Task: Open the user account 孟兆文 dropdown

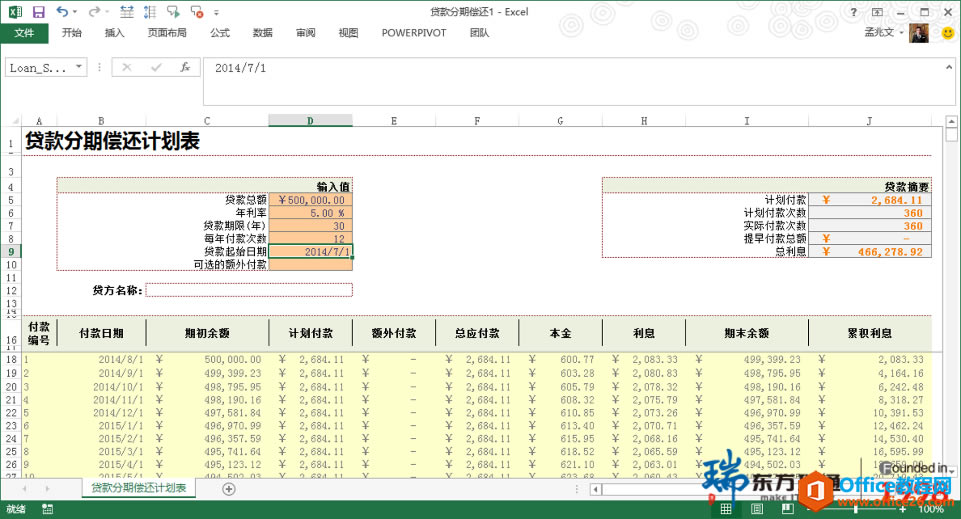Action: [885, 33]
